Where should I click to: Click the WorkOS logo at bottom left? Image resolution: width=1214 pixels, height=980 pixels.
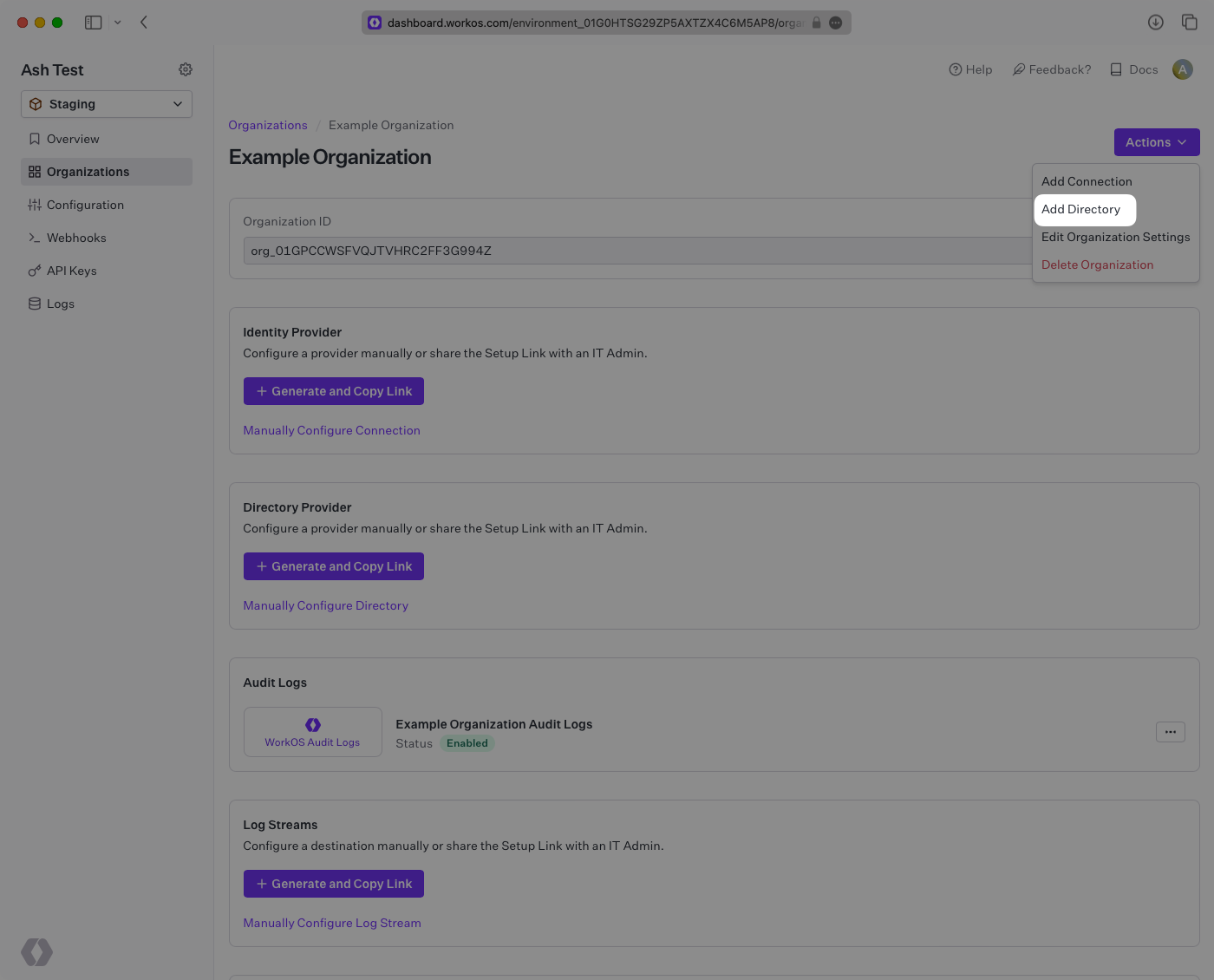pos(36,952)
